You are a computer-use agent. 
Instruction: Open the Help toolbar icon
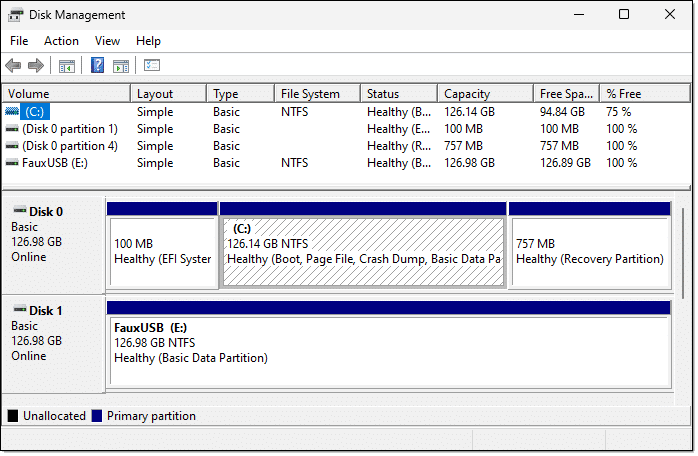tap(97, 65)
